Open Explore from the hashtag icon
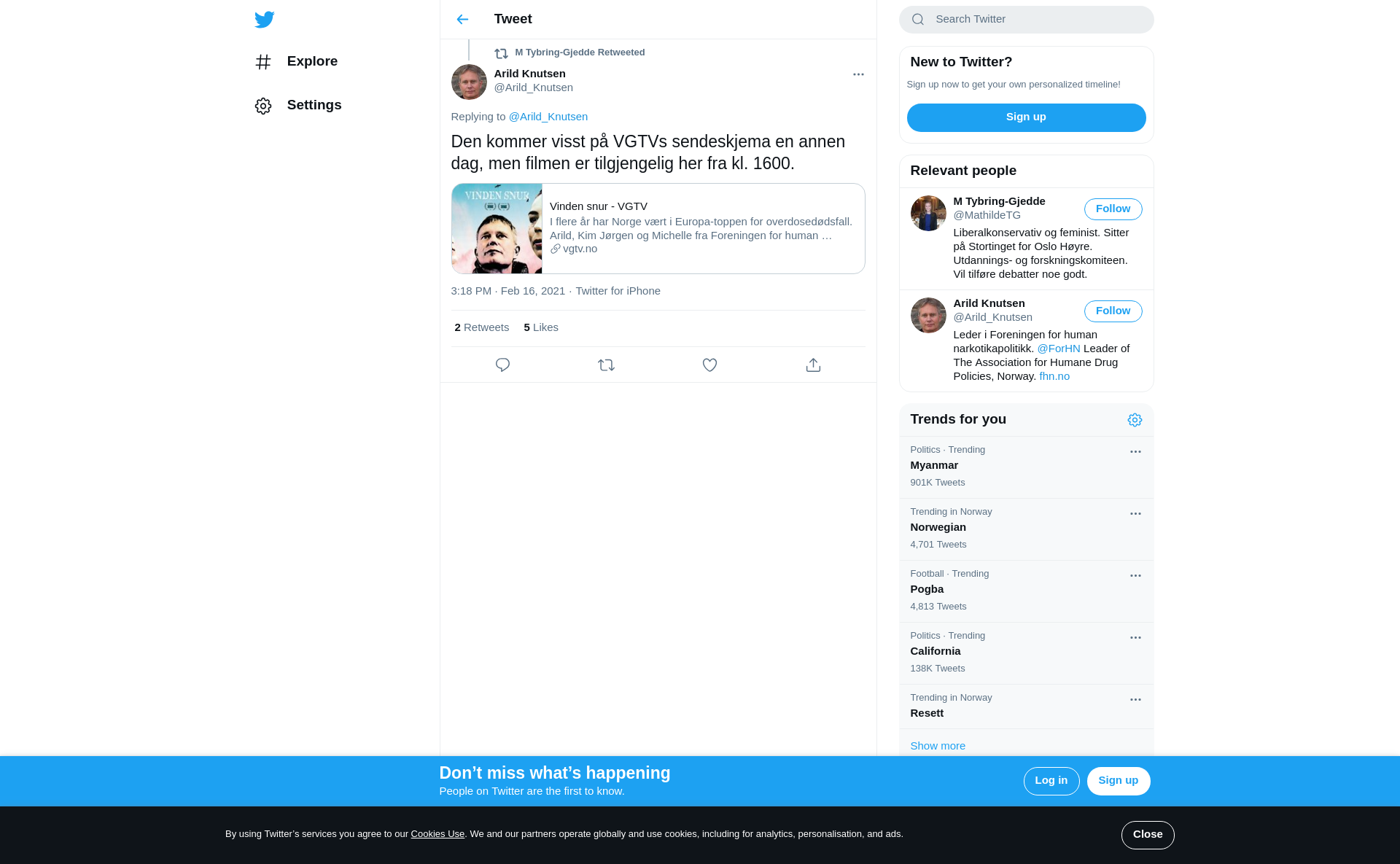 pos(263,62)
